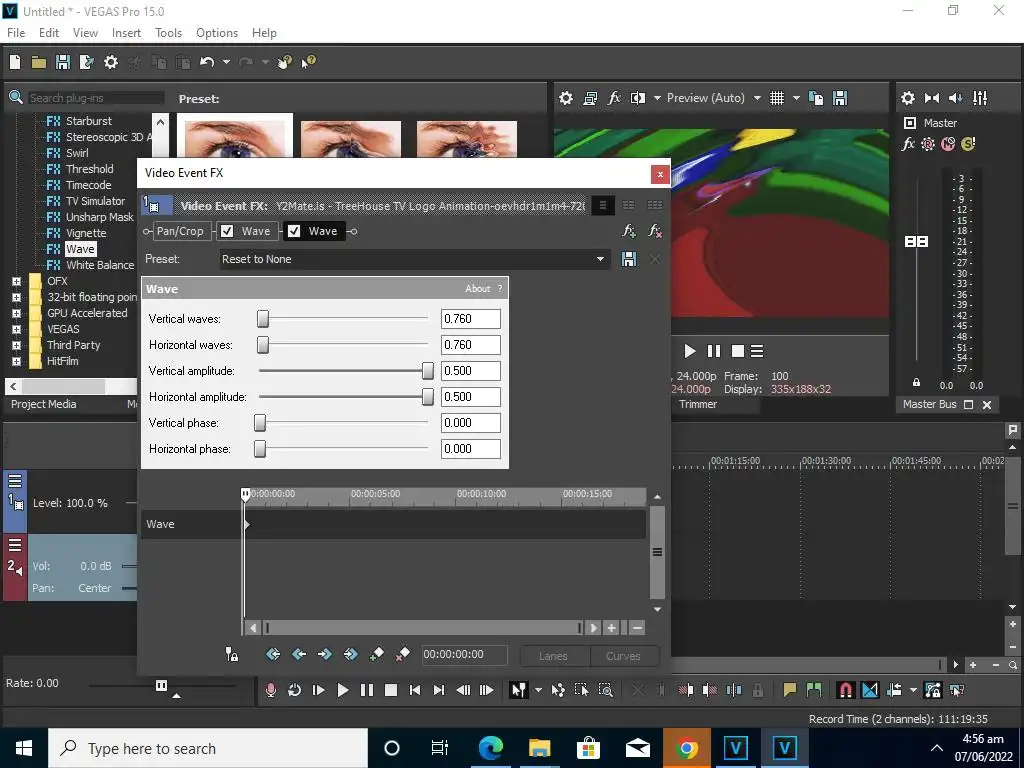This screenshot has height=768, width=1024.
Task: Click Vertical phase slider handle
Action: click(260, 423)
